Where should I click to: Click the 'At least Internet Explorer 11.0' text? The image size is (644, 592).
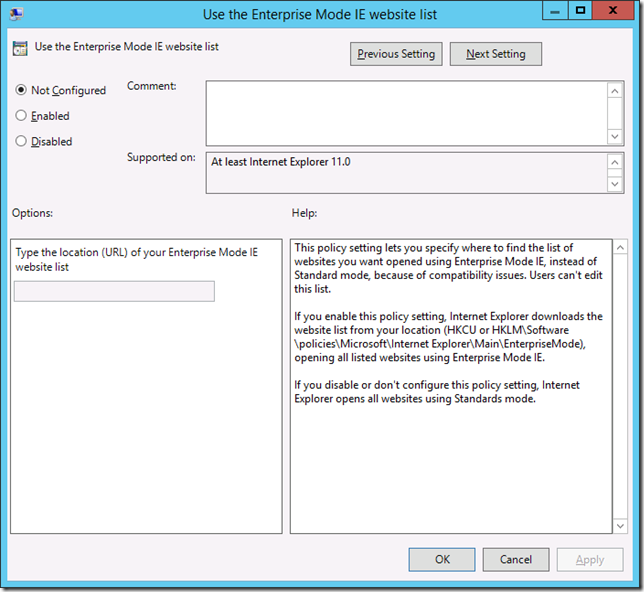(281, 162)
